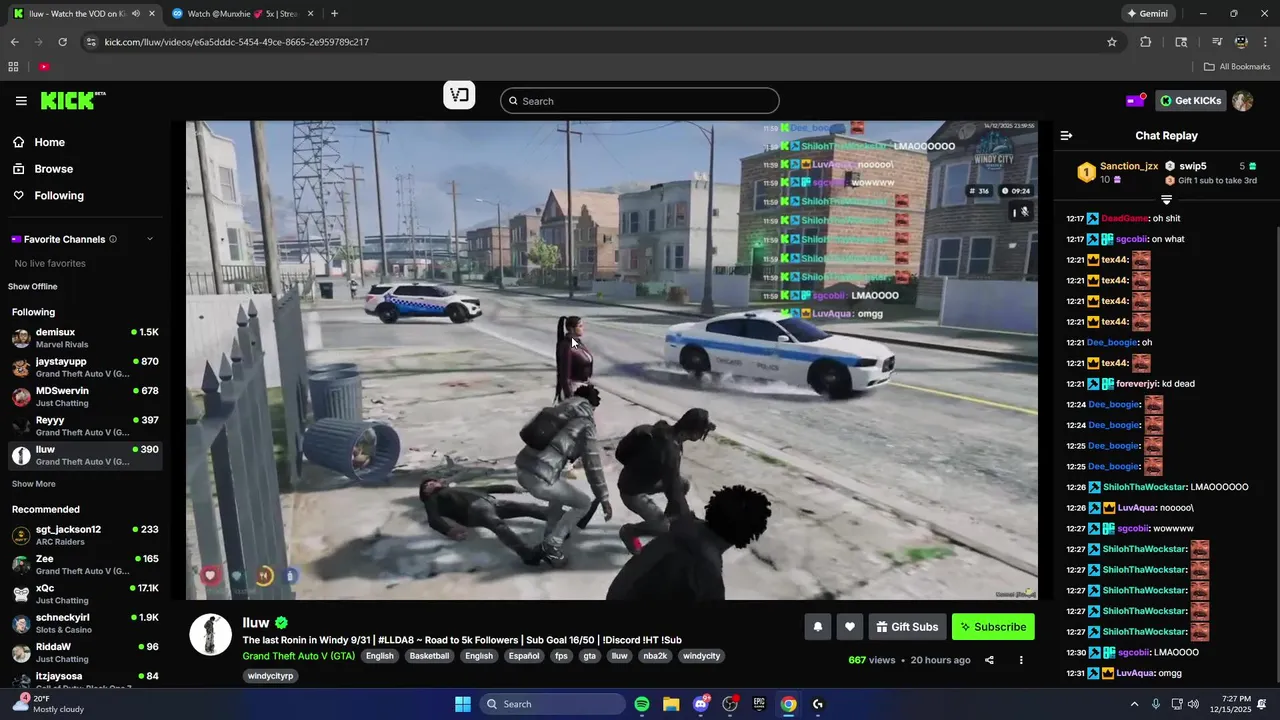This screenshot has width=1280, height=720.
Task: Open Reyyy channel in Following
Action: (85, 426)
